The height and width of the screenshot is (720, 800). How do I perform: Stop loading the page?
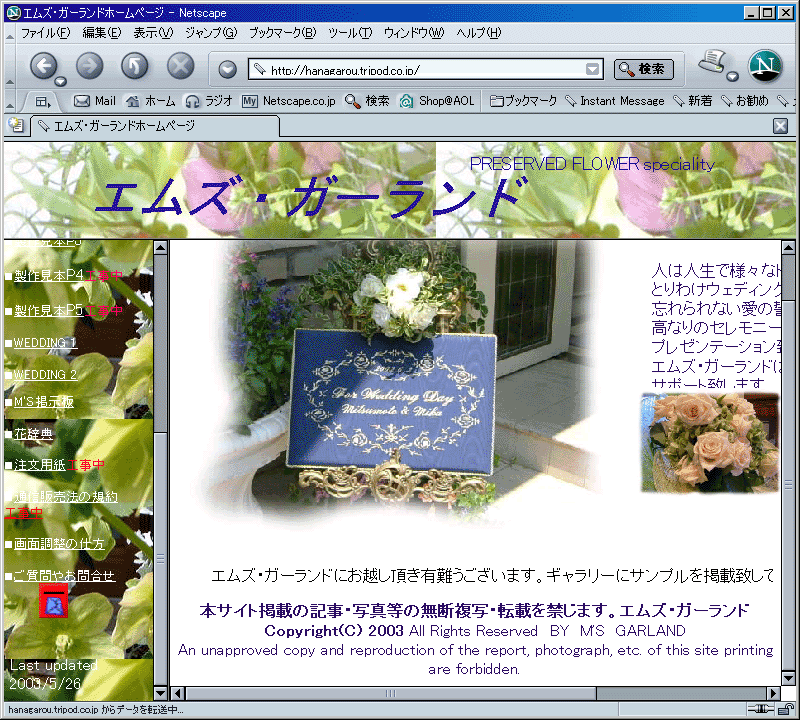click(181, 66)
